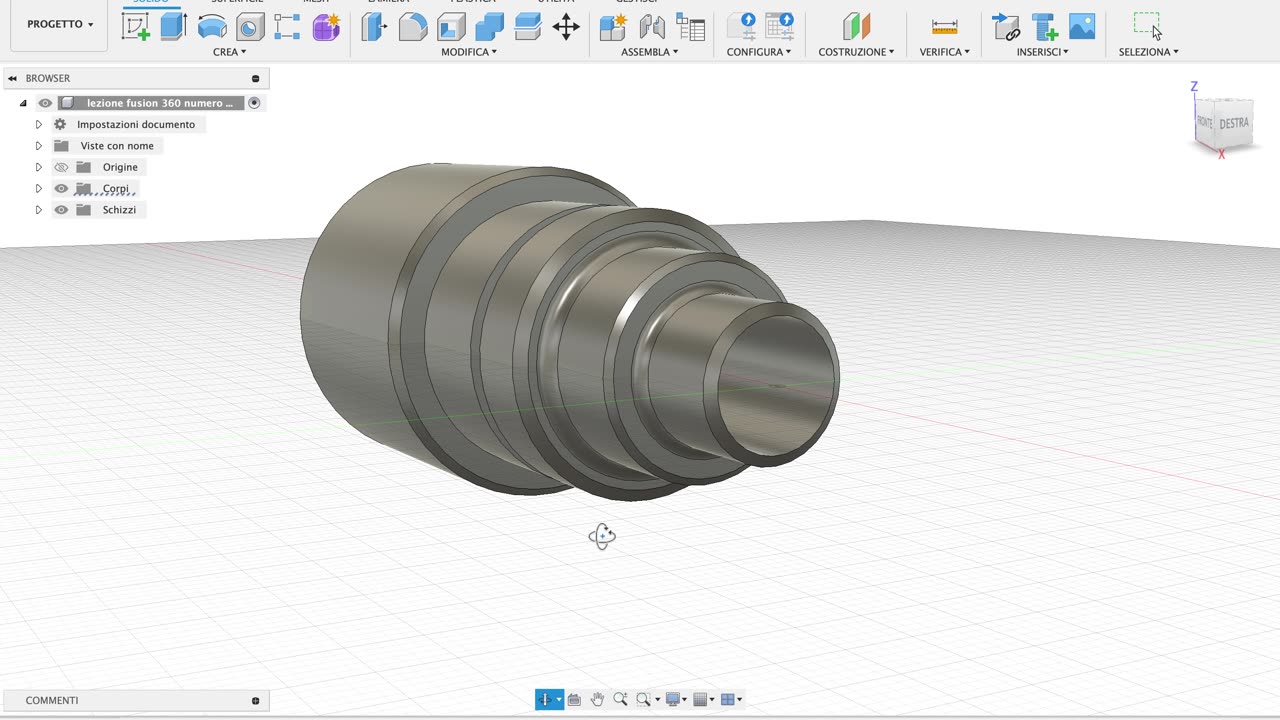Open the Orbit type dropdown arrow
This screenshot has width=1280, height=720.
point(559,700)
